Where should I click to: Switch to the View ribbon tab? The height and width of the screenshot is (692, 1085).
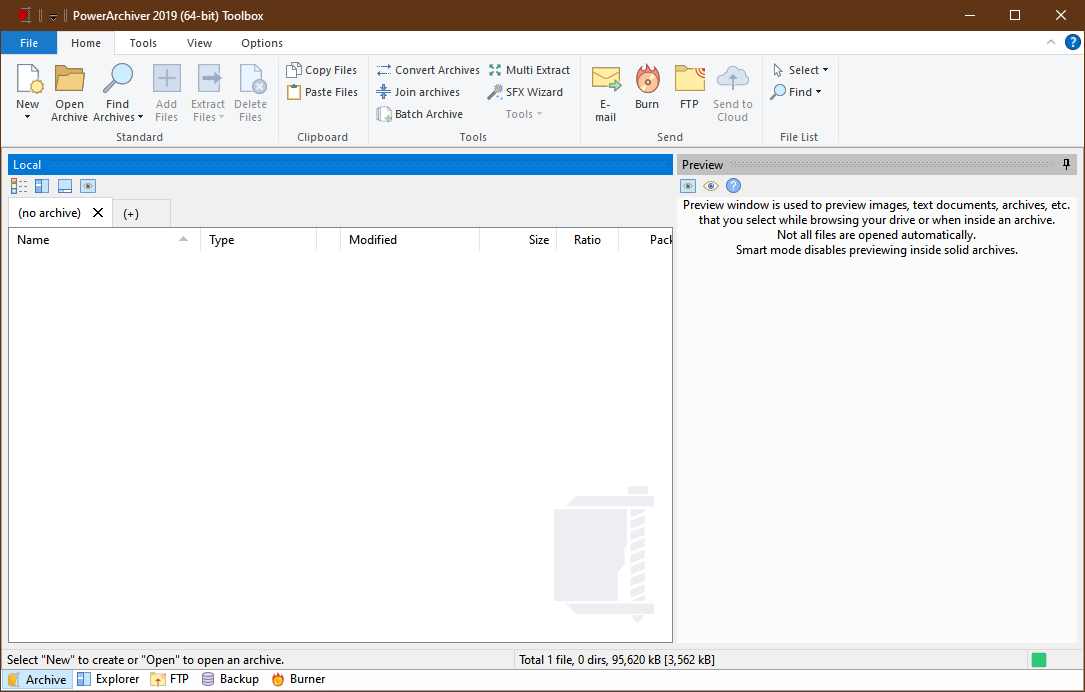click(199, 43)
